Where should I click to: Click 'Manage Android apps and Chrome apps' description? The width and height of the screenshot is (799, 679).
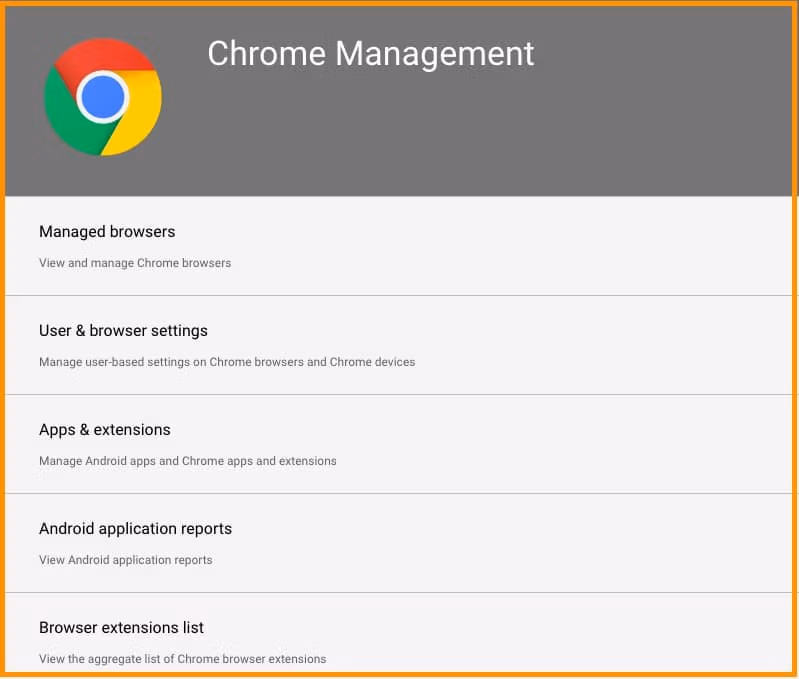click(x=188, y=461)
